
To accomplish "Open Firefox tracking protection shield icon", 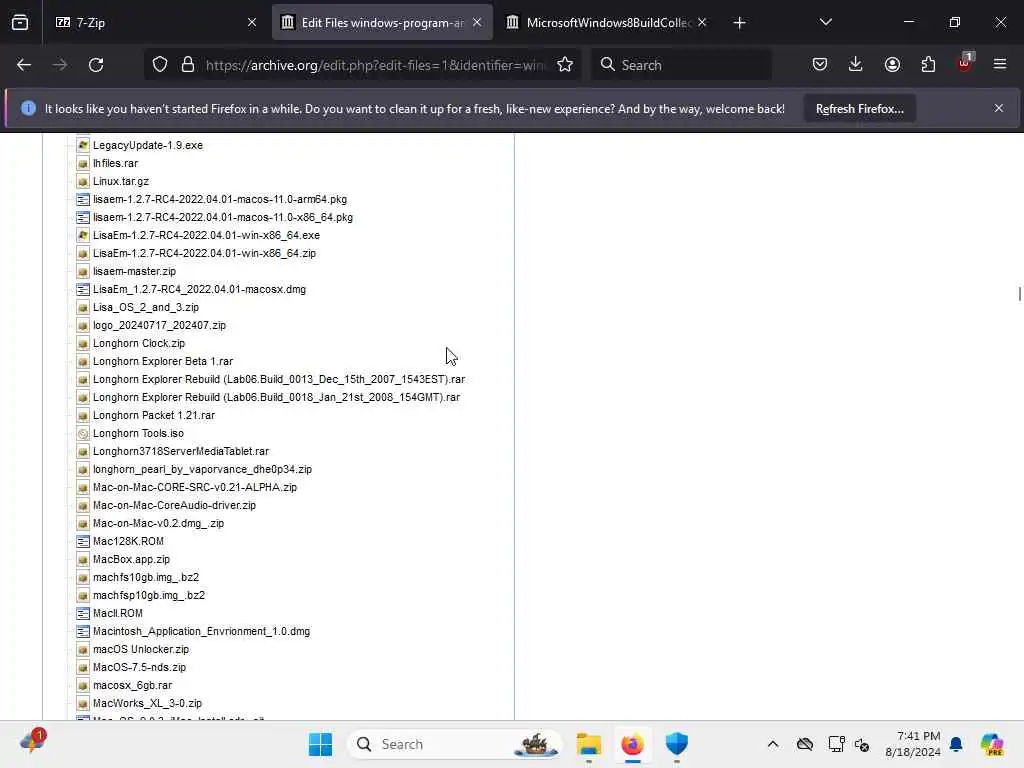I will click(x=160, y=65).
